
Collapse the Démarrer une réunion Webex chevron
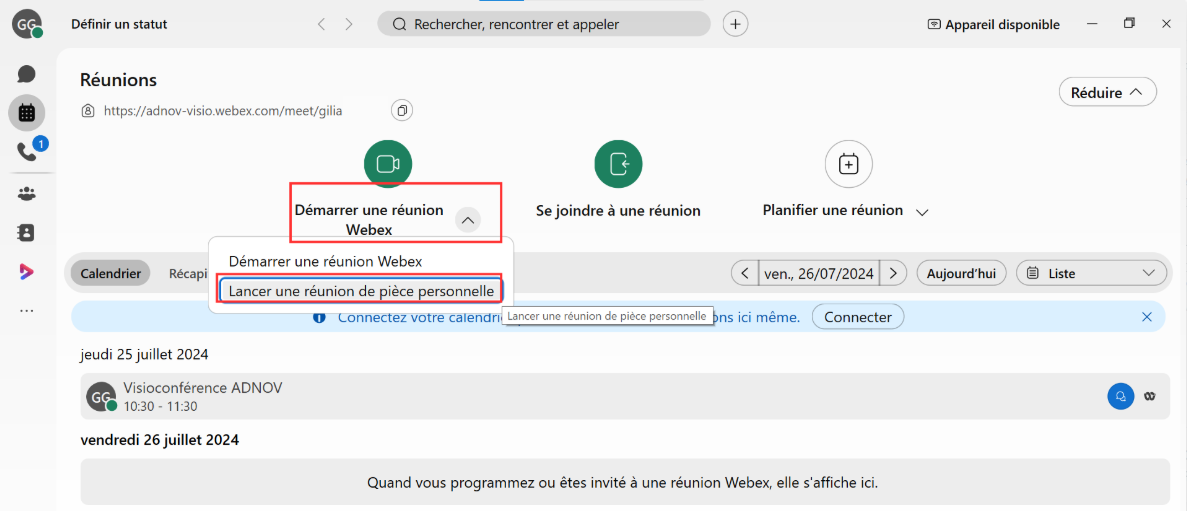click(468, 220)
